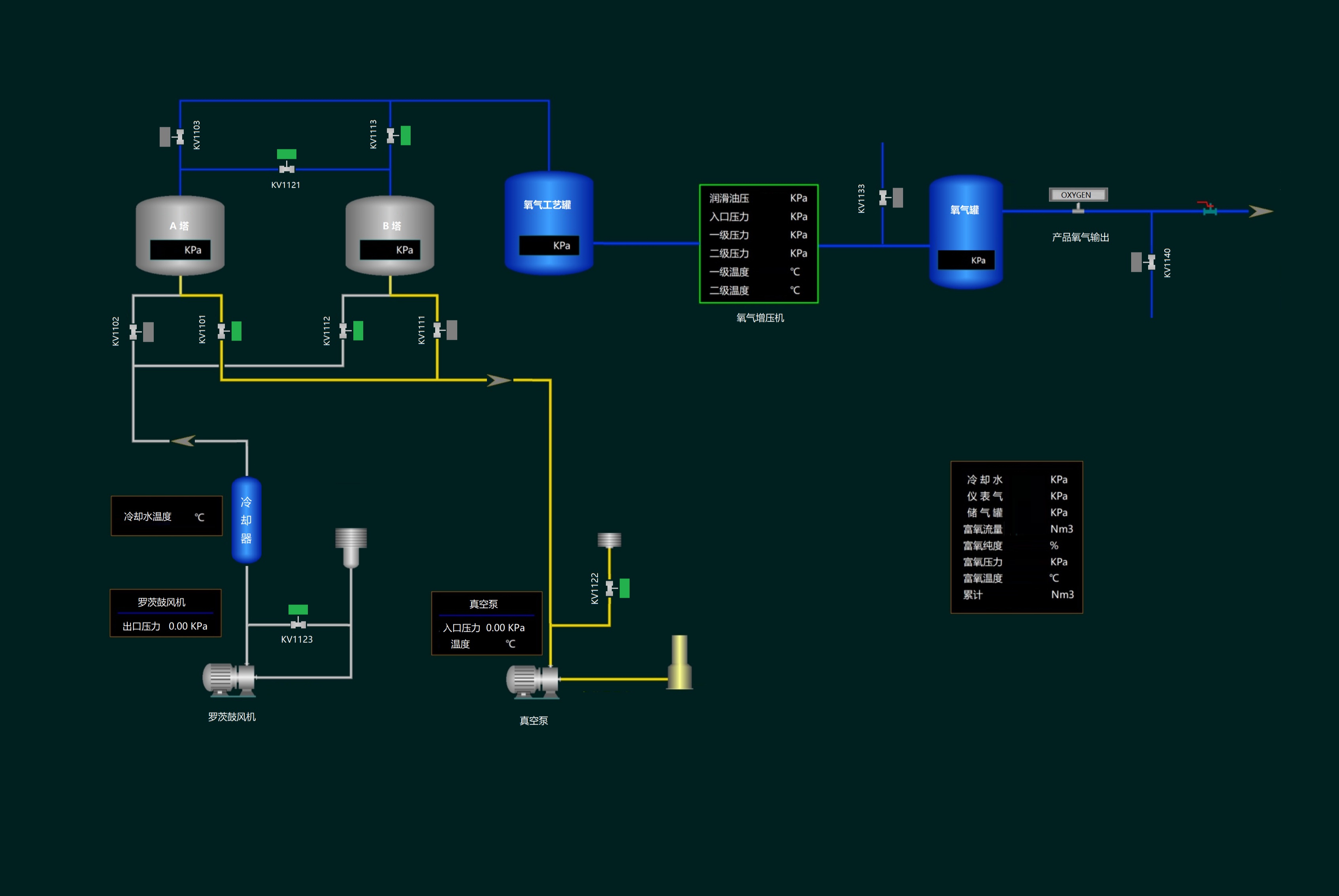This screenshot has height=896, width=1339.
Task: Click the 产品氧气输出 label
Action: pyautogui.click(x=1080, y=237)
